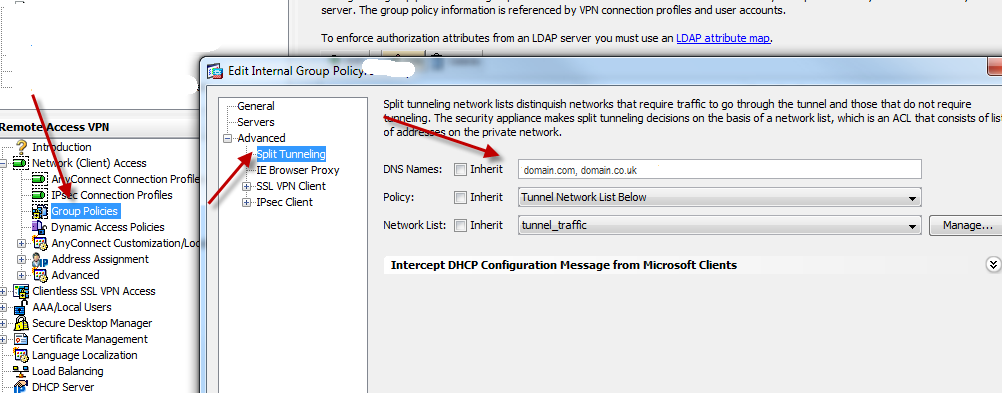Expand the SSL VPN Client node
1002x393 pixels.
[247, 186]
